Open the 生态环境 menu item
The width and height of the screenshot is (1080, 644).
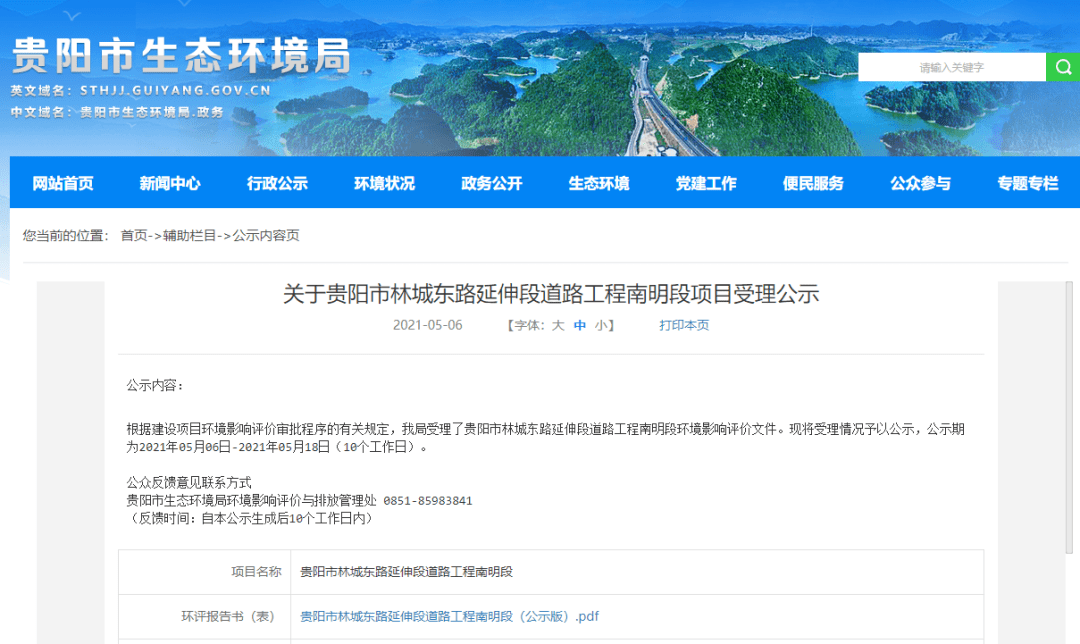[x=599, y=183]
